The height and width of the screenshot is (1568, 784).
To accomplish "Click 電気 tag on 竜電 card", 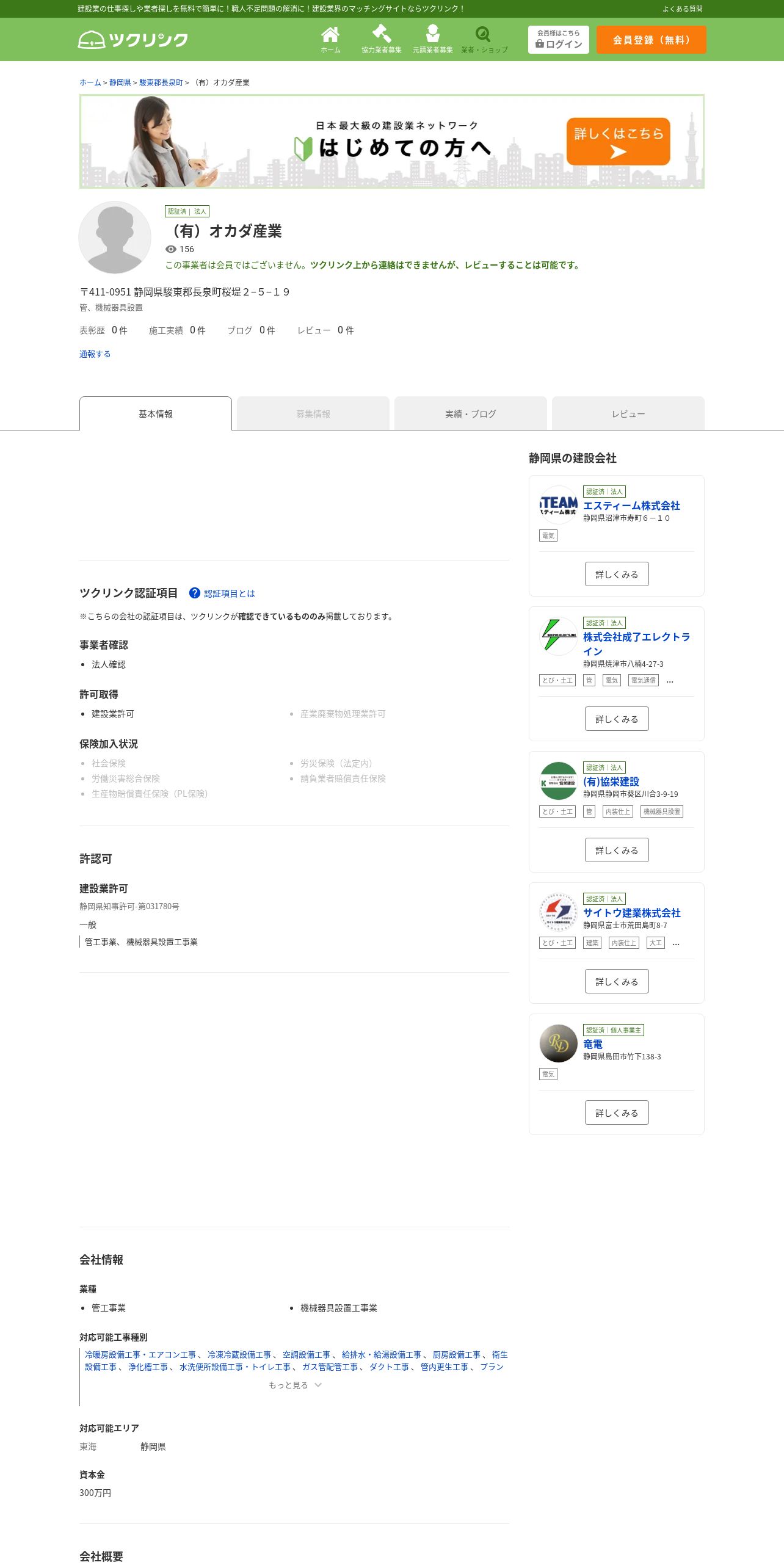I will [x=548, y=1074].
